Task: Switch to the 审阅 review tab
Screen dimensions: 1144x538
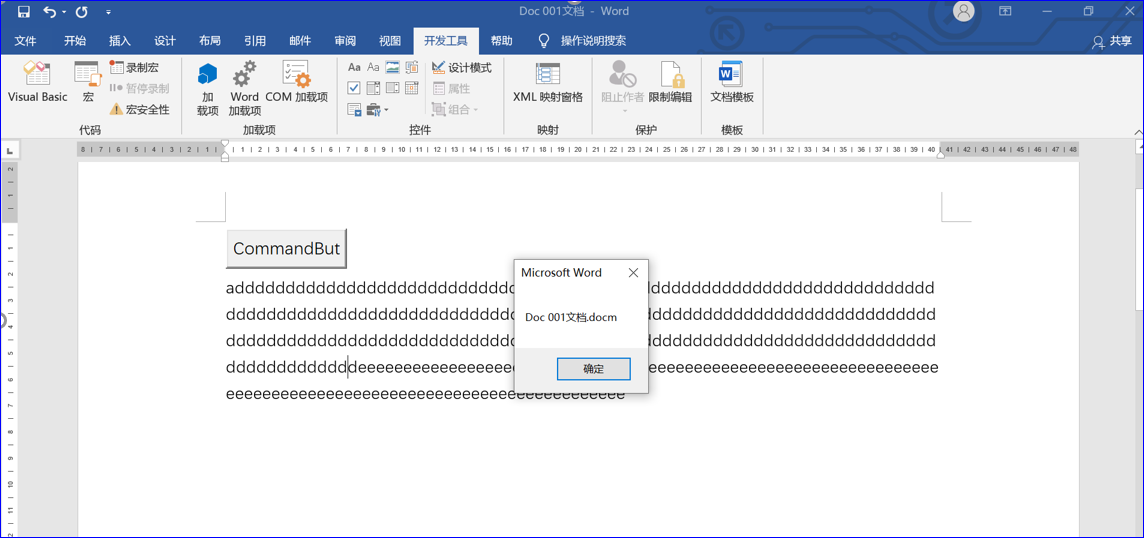Action: (x=345, y=41)
